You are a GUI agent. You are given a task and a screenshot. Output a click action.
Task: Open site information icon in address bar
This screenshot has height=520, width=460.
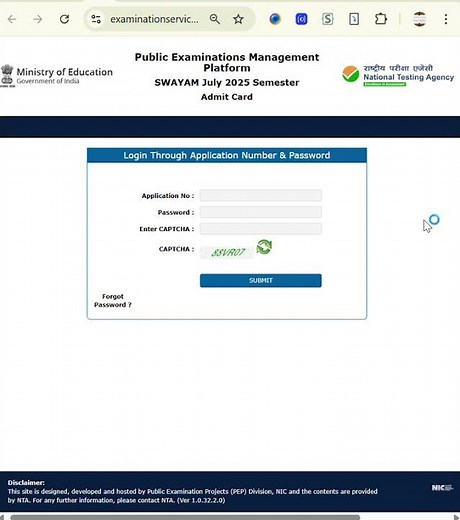(x=96, y=19)
